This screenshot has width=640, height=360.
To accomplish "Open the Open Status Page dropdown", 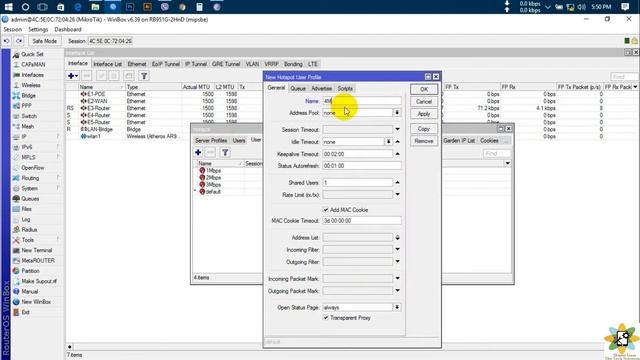I will [397, 307].
